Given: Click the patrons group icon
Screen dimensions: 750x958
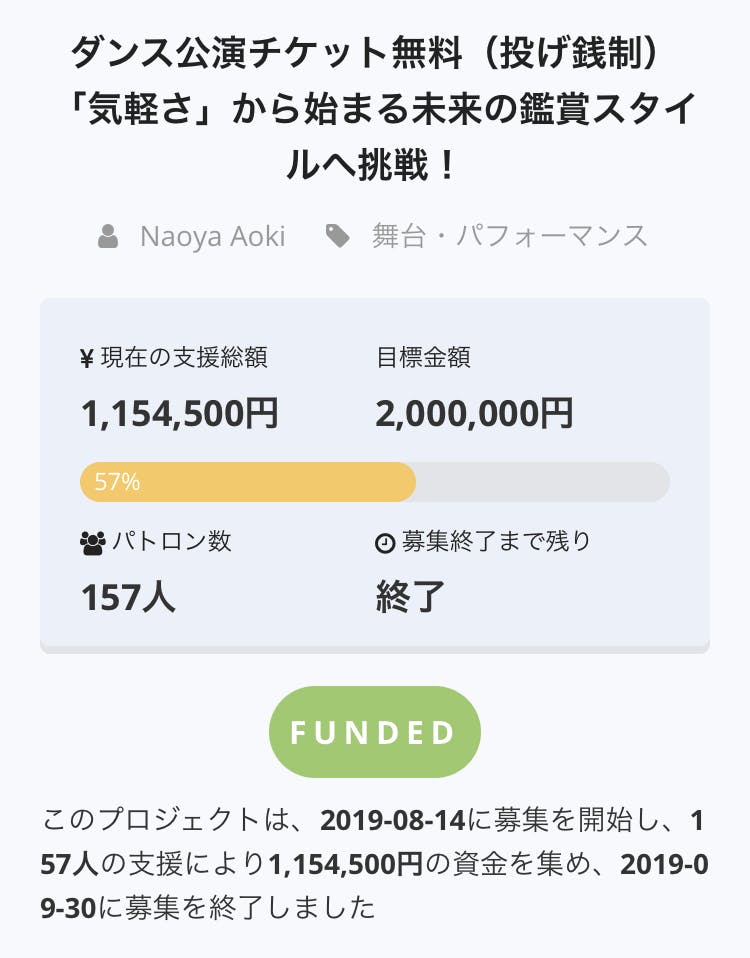Looking at the screenshot, I should [x=92, y=543].
